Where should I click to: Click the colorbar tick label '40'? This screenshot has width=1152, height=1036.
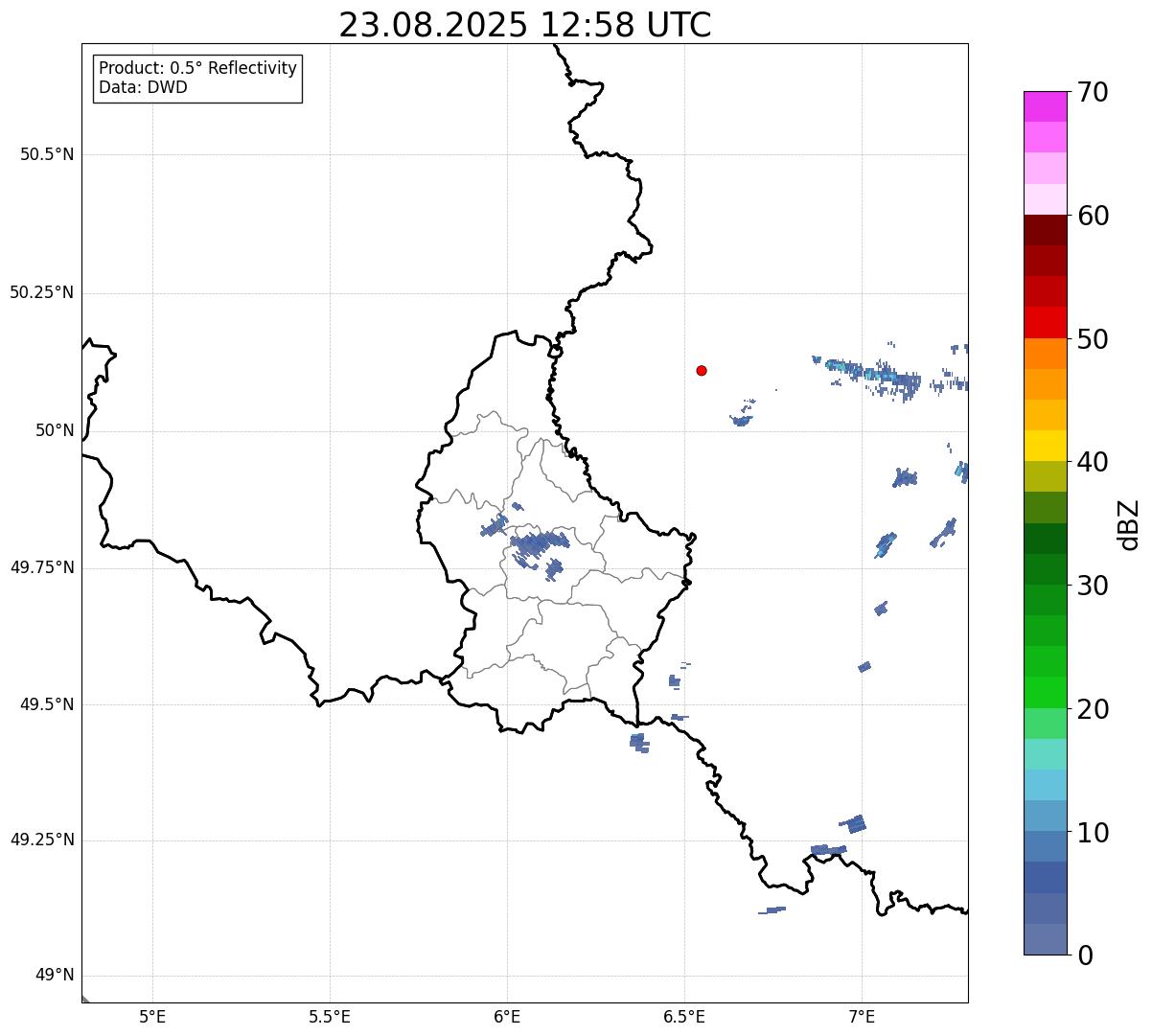pos(1093,462)
